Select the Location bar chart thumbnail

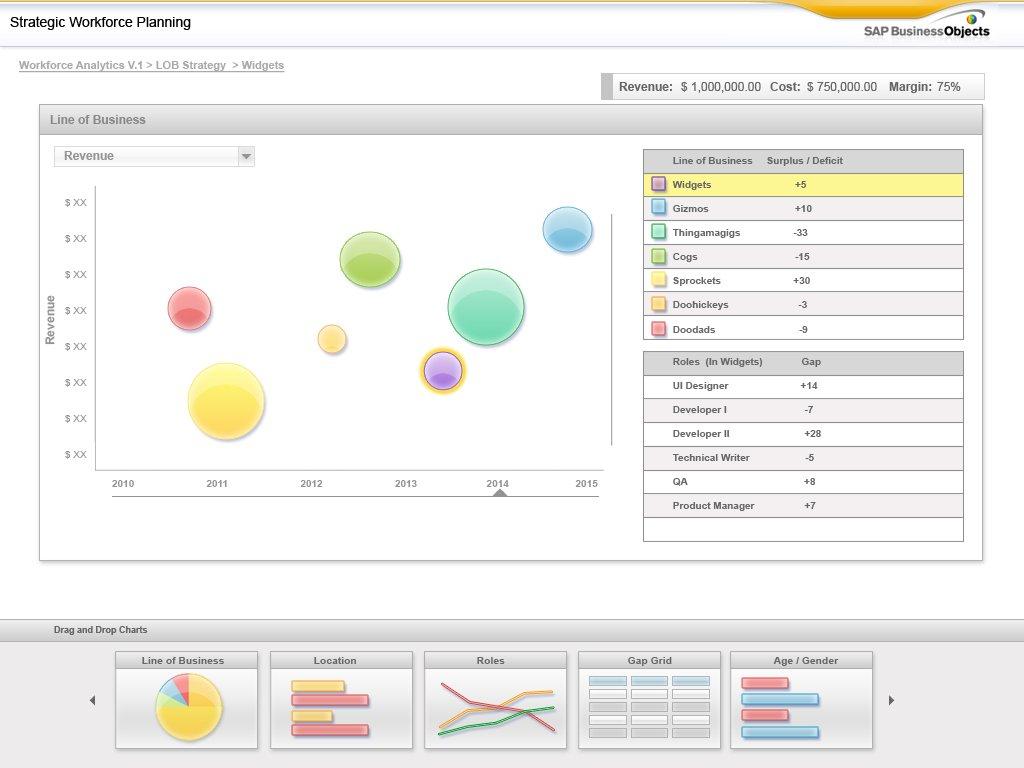341,707
